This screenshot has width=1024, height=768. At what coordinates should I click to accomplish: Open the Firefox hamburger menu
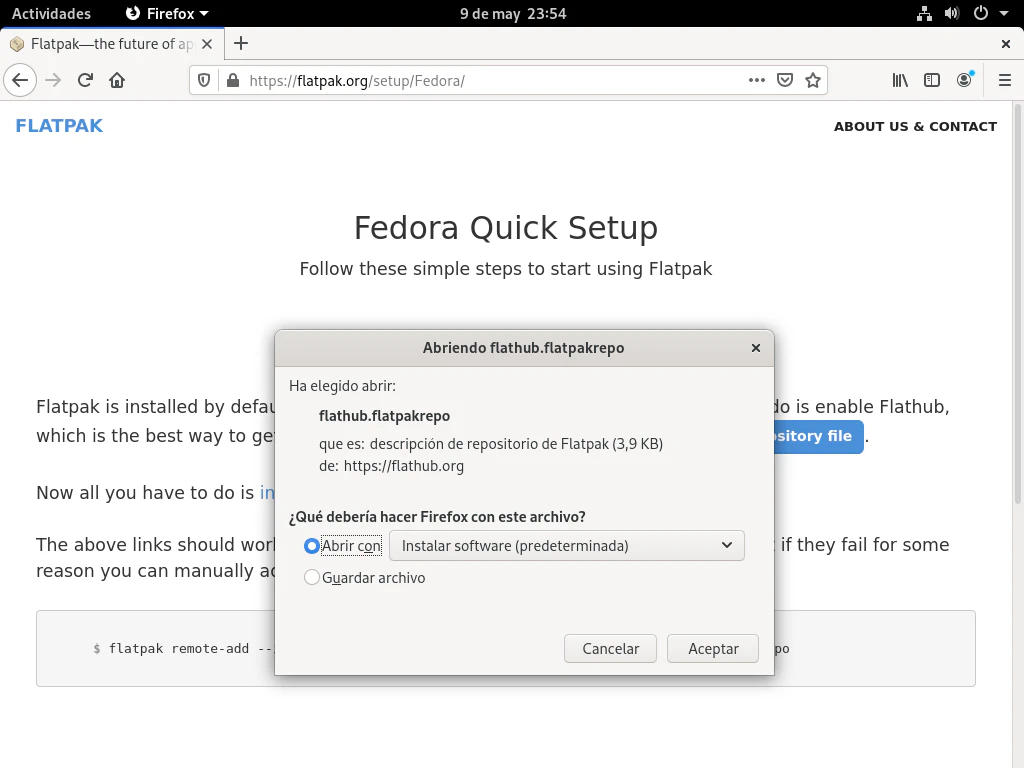[x=1005, y=80]
